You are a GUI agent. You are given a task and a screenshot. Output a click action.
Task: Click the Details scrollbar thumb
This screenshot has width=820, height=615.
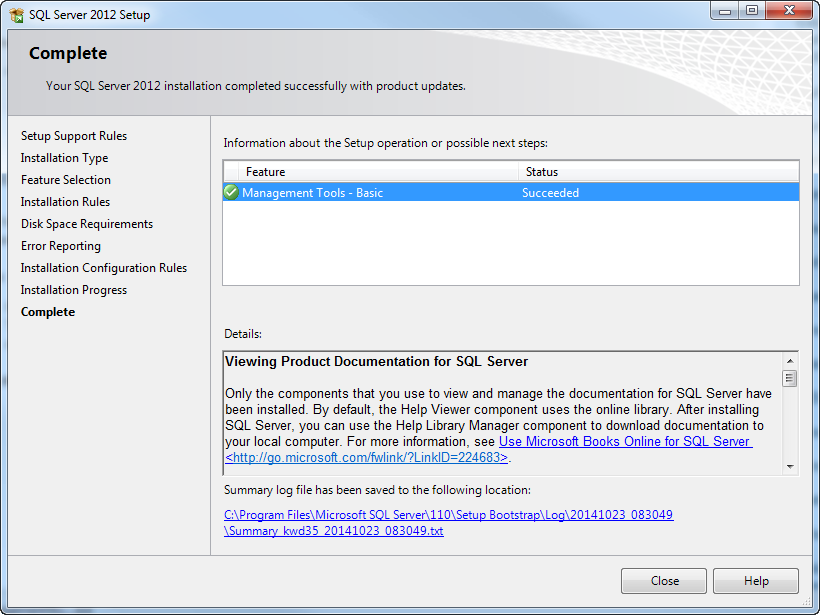[790, 378]
